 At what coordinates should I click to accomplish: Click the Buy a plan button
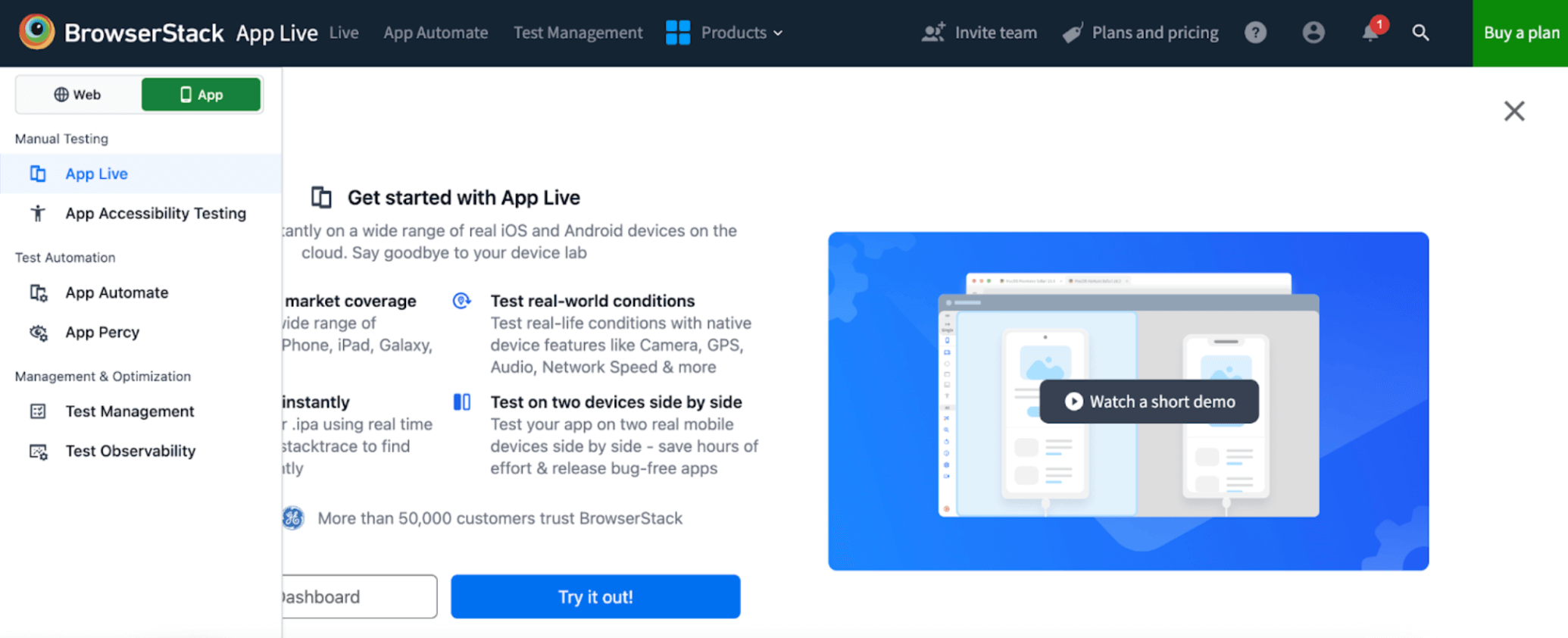click(x=1520, y=33)
